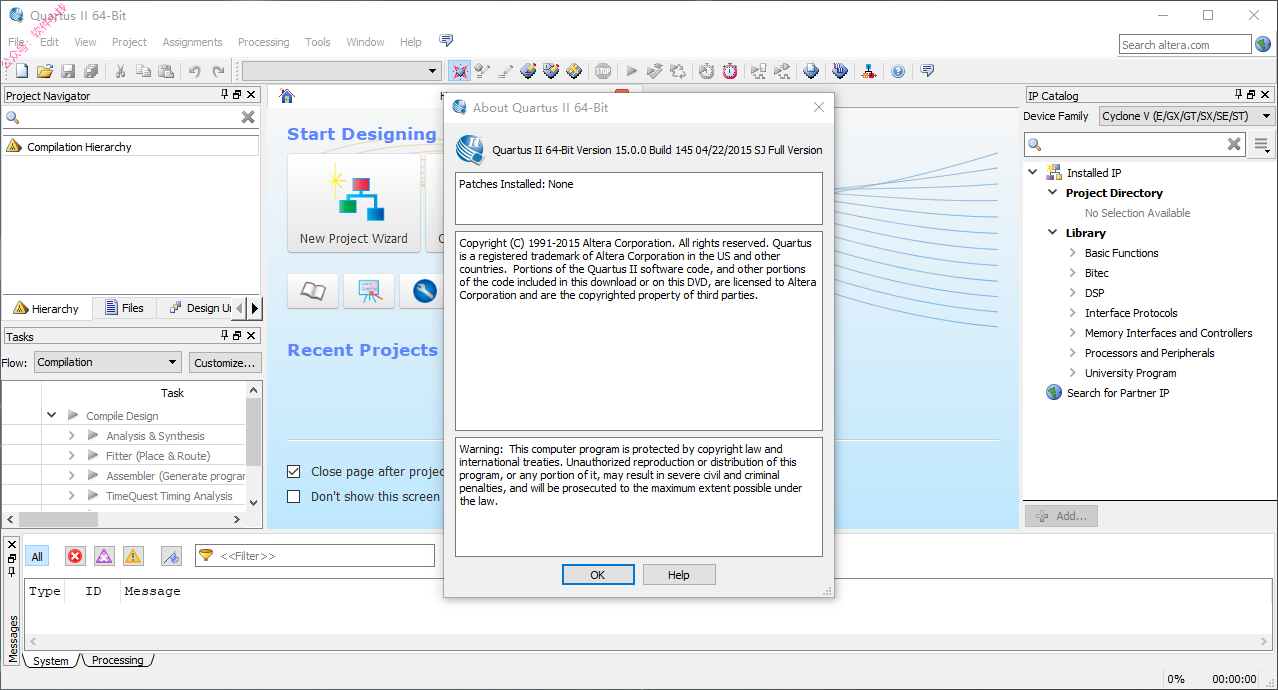This screenshot has width=1278, height=690.
Task: Click the Stop Processing toolbar icon
Action: [603, 71]
